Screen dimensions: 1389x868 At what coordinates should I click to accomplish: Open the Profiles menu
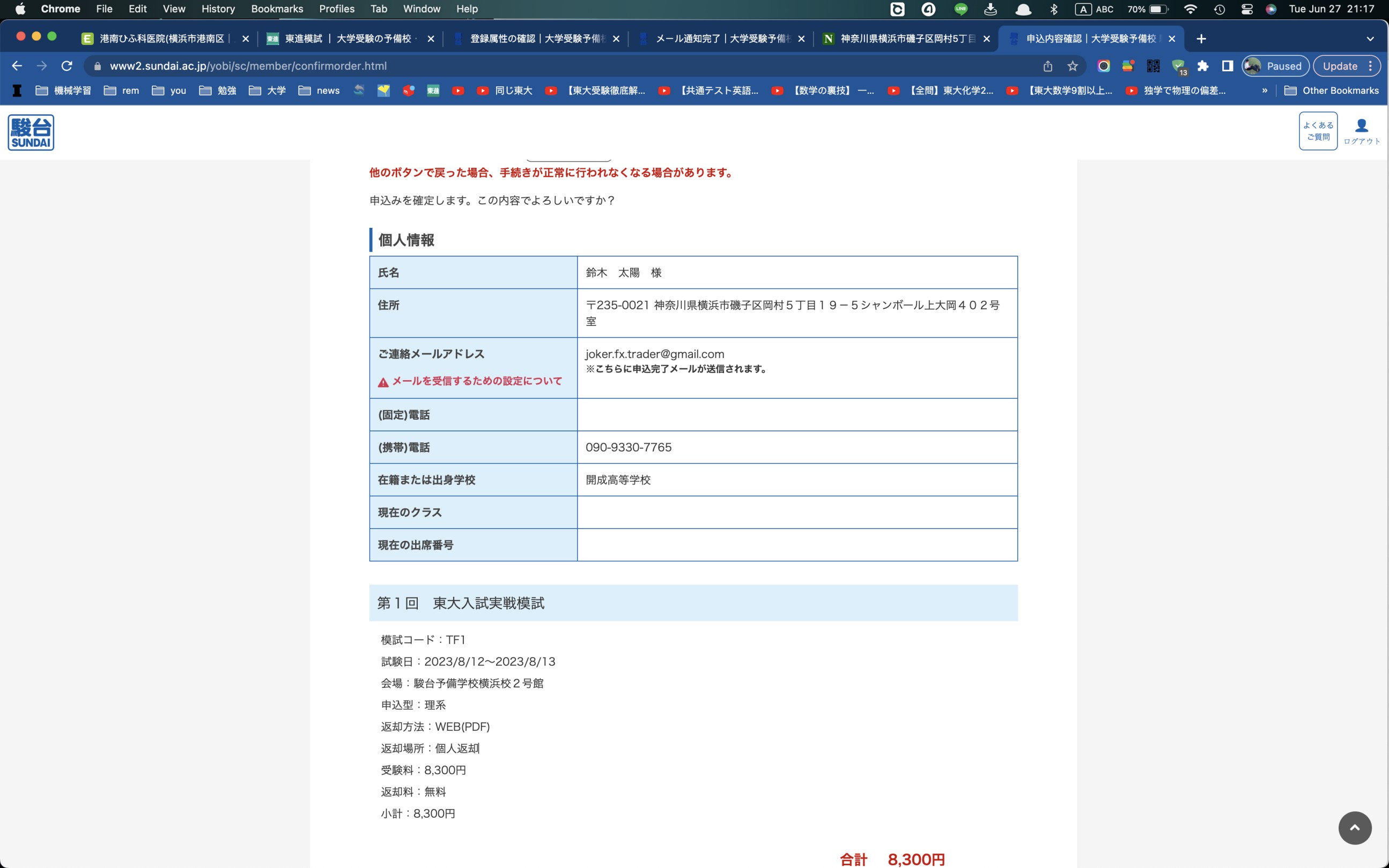336,9
